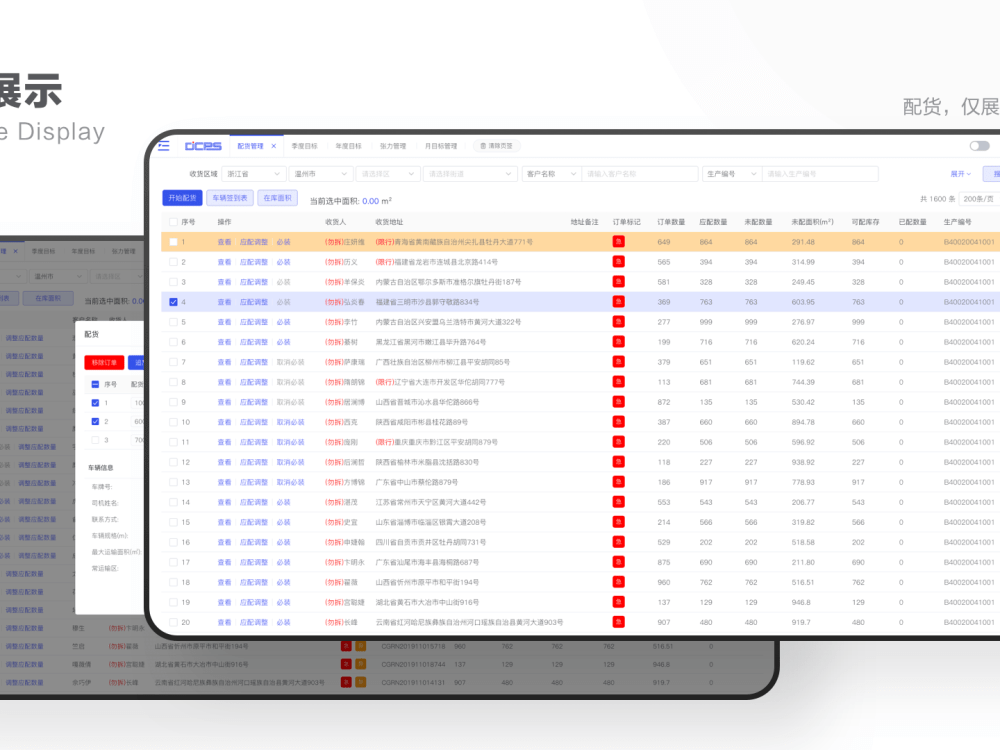Click the red 急 flag in row 4

(618, 302)
